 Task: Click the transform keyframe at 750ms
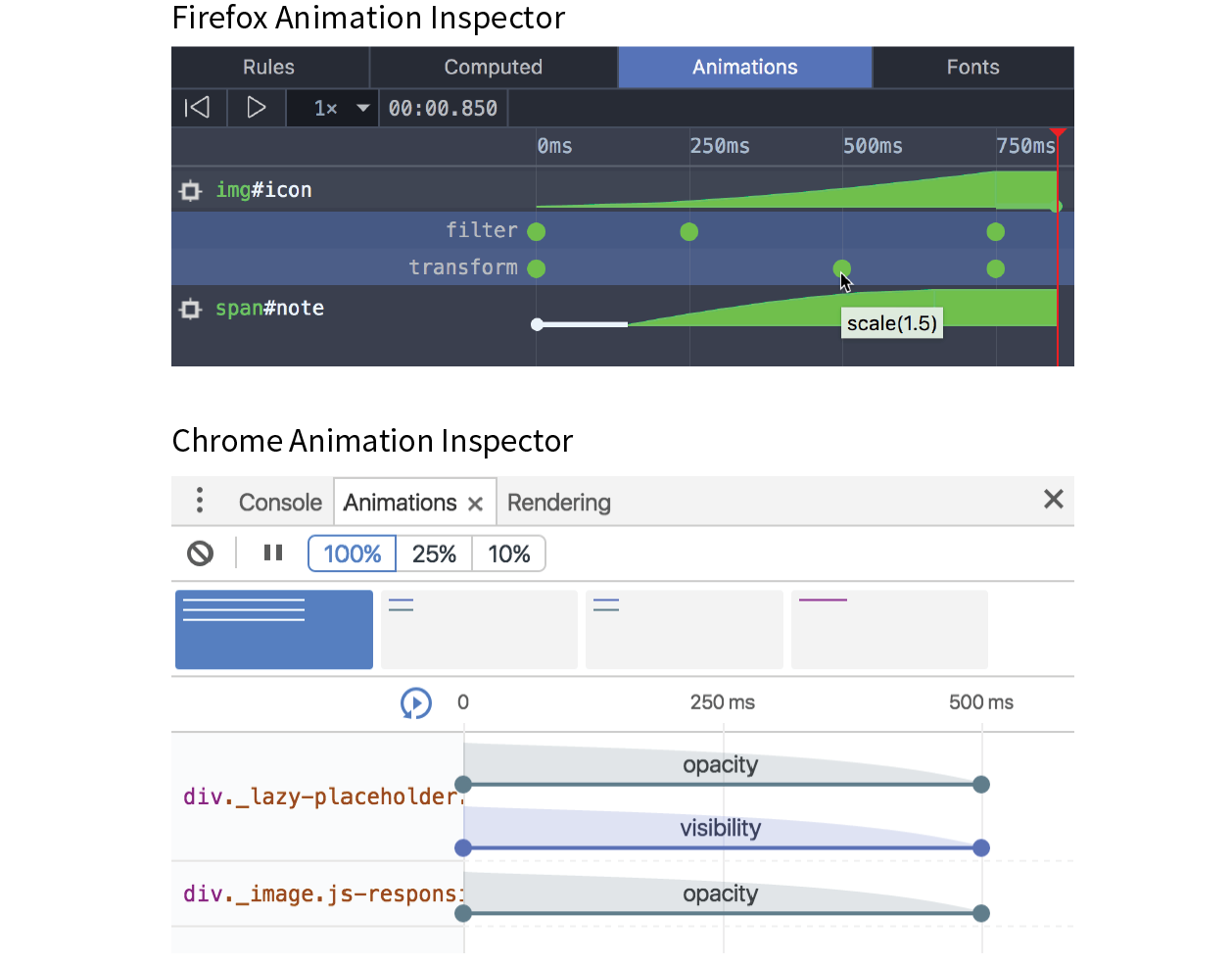996,268
